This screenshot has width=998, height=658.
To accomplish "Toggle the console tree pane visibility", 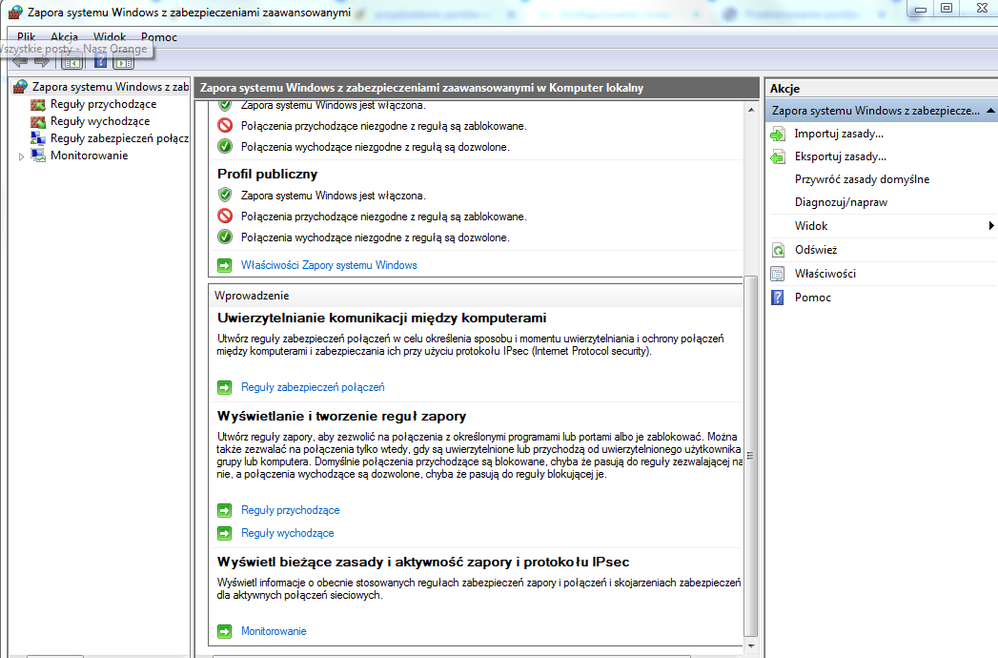I will pos(71,61).
